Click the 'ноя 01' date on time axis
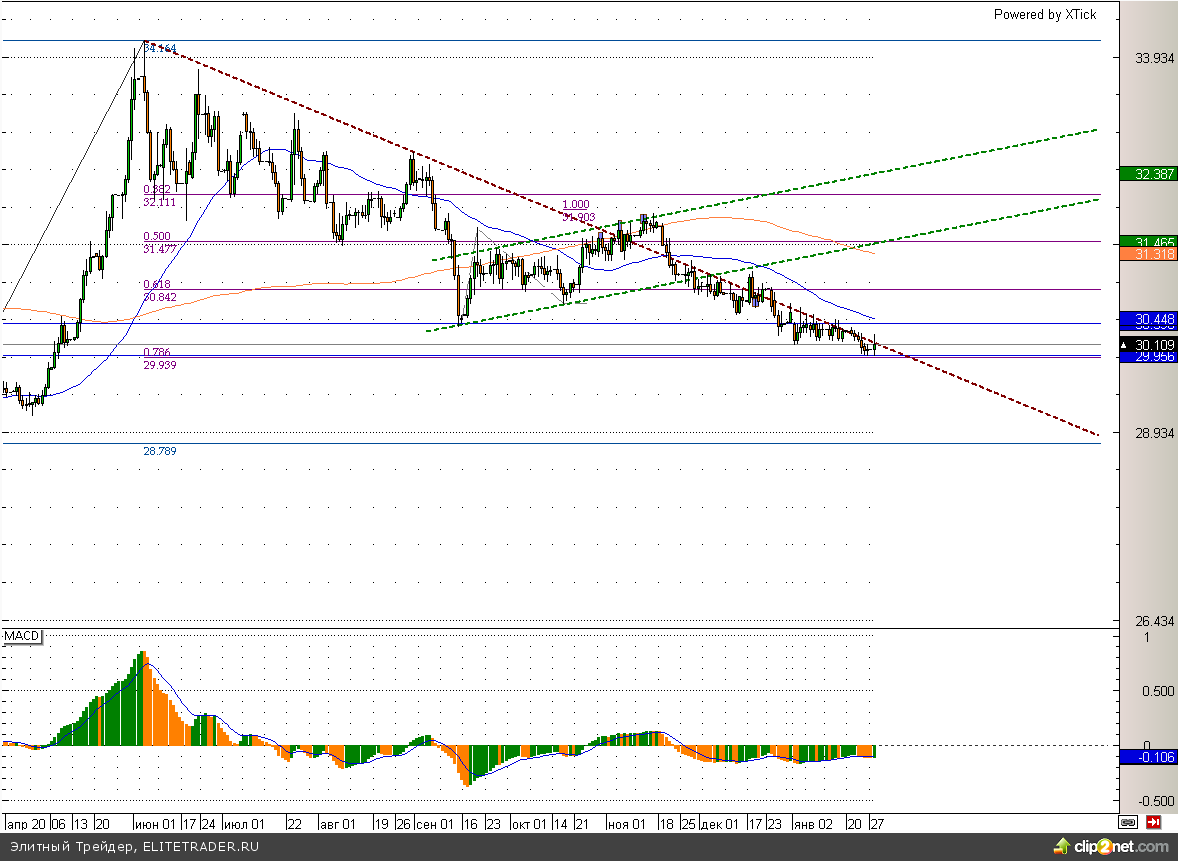The image size is (1178, 861). [625, 823]
